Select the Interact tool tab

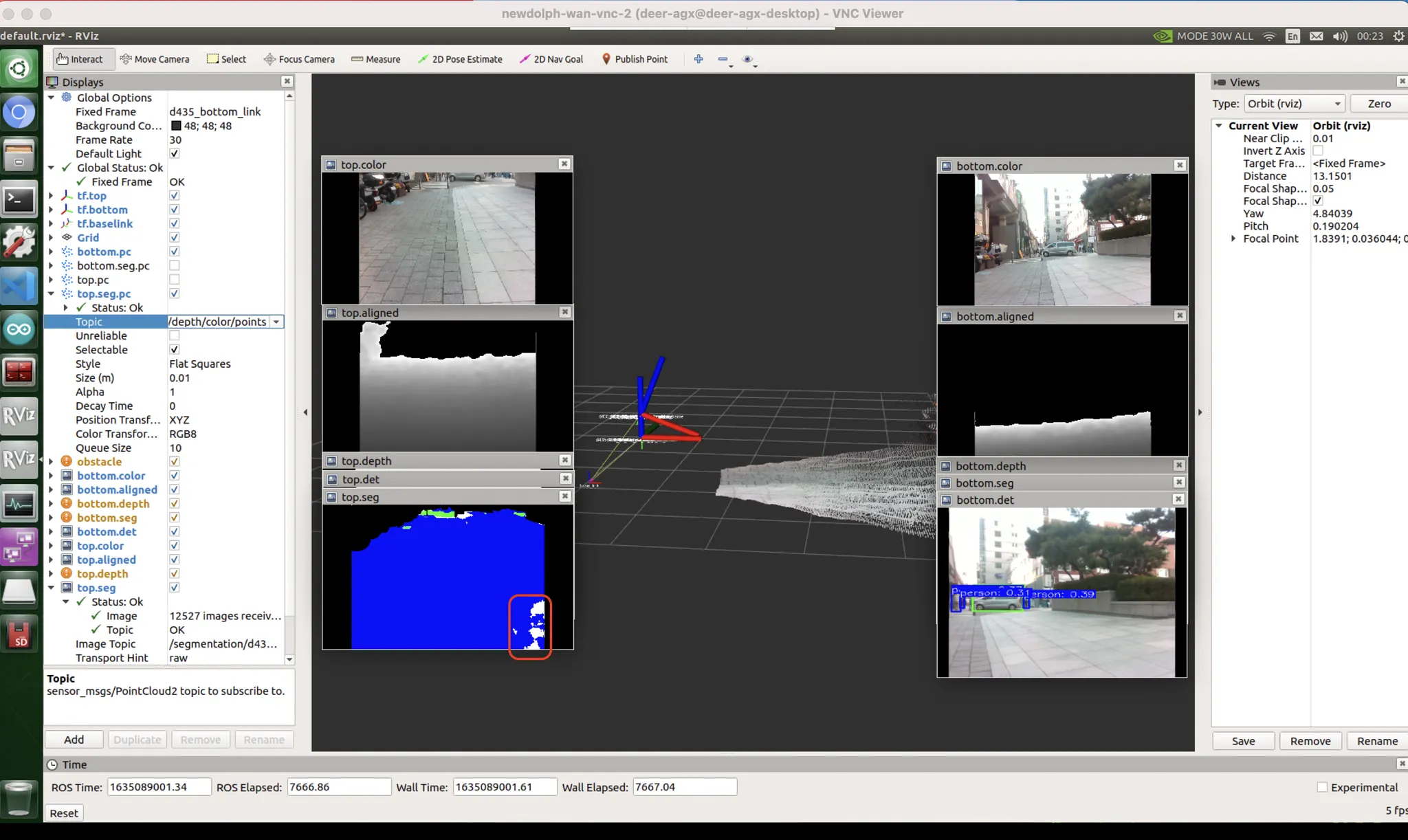[x=80, y=59]
